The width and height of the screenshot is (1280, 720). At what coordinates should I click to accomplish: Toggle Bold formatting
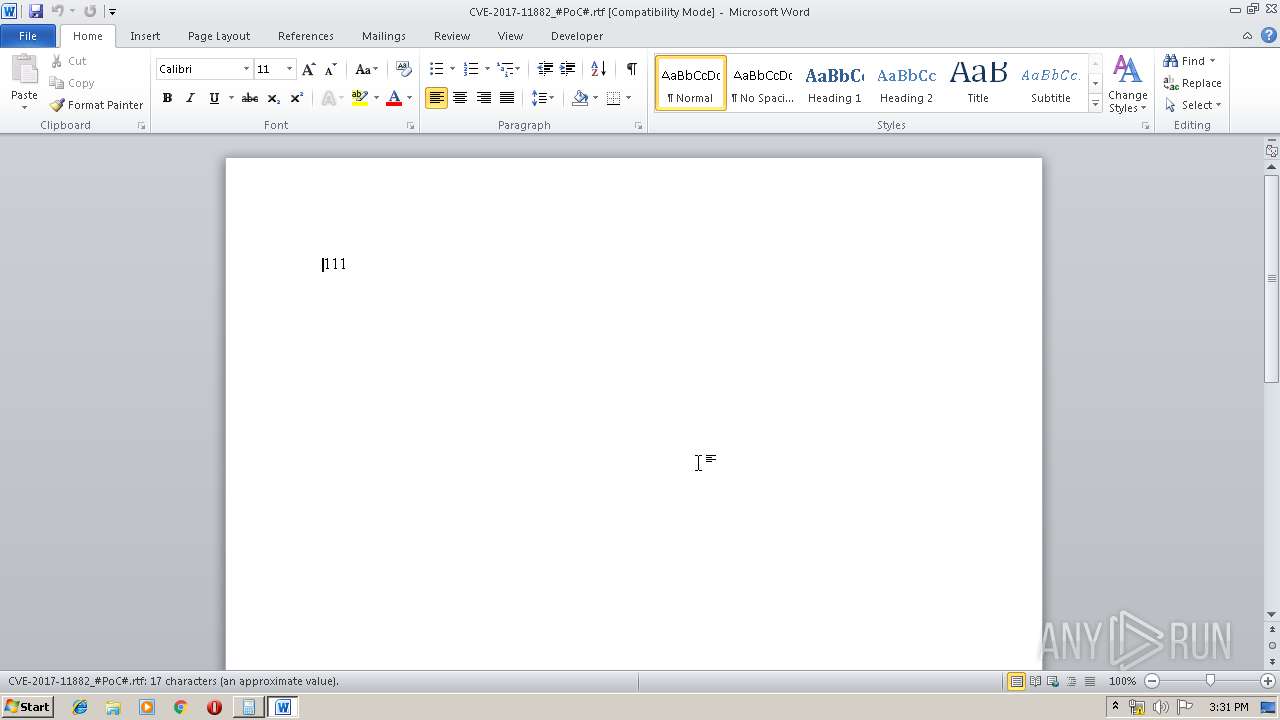tap(167, 98)
